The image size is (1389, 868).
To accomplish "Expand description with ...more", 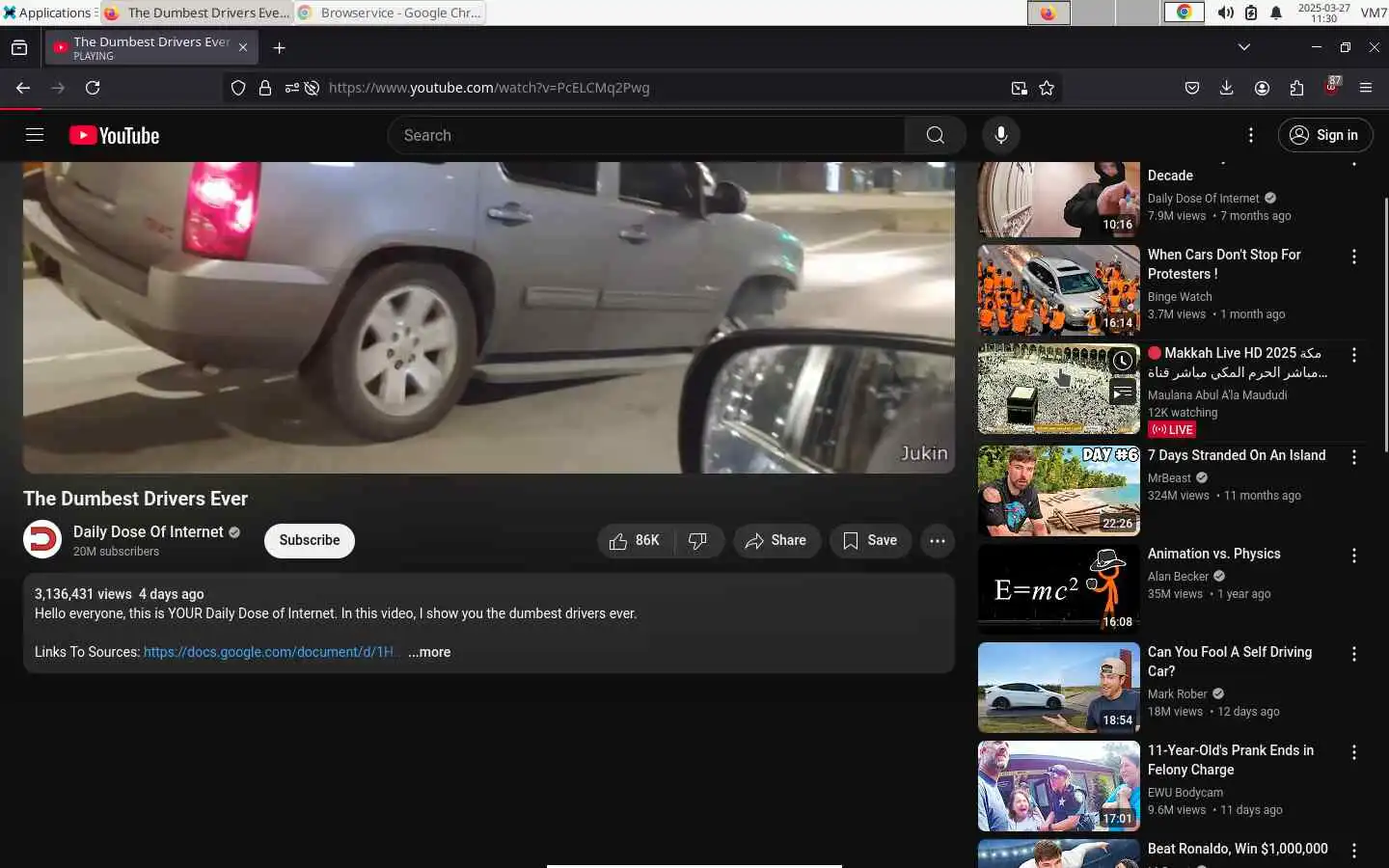I will [x=429, y=652].
